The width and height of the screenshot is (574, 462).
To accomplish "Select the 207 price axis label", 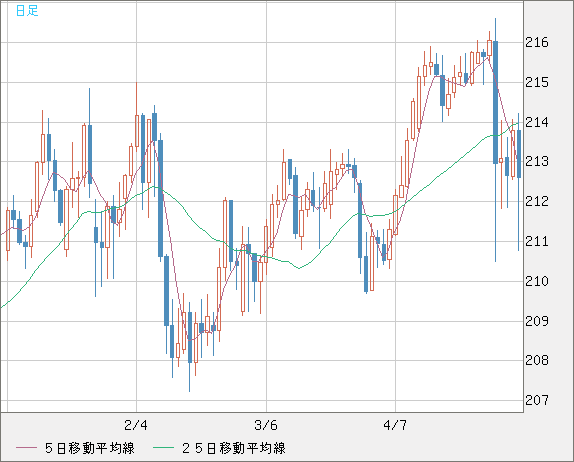I will coord(537,400).
